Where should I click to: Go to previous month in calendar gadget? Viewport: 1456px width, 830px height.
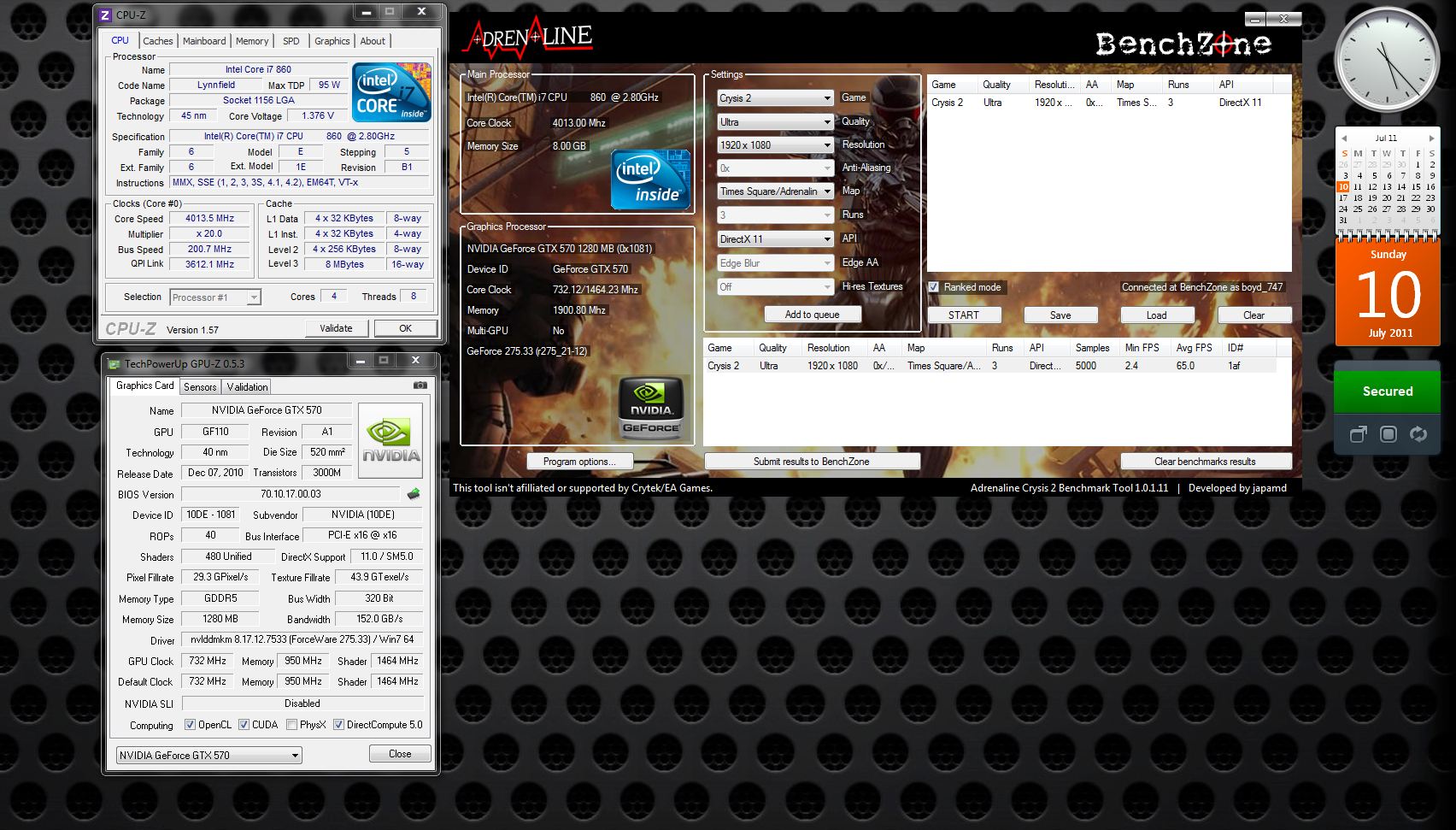[1344, 138]
